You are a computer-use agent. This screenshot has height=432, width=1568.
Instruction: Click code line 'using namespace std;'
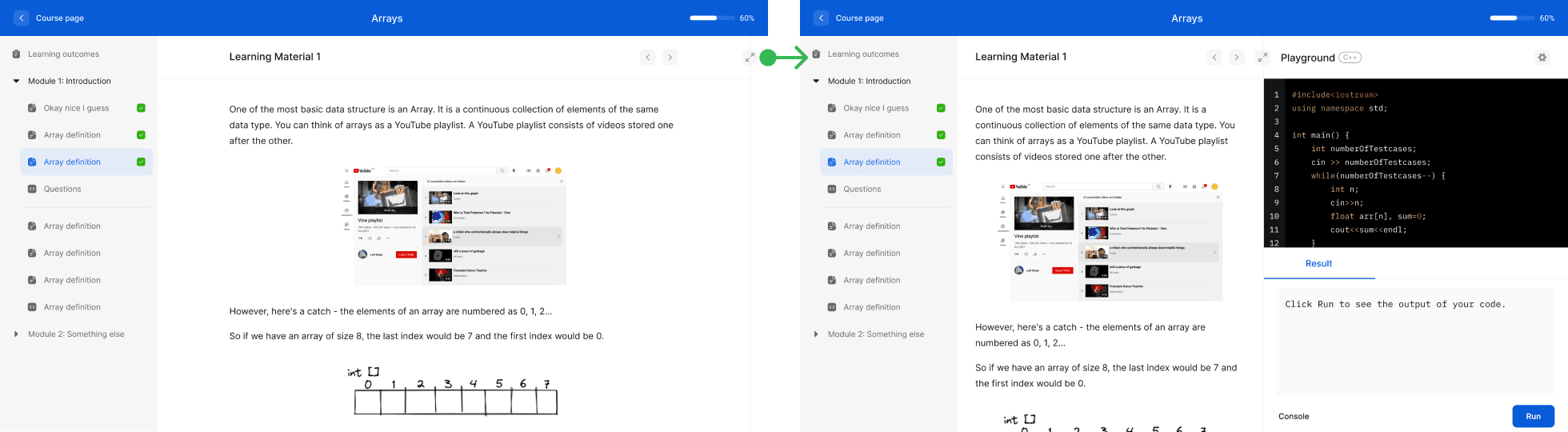pyautogui.click(x=1339, y=109)
